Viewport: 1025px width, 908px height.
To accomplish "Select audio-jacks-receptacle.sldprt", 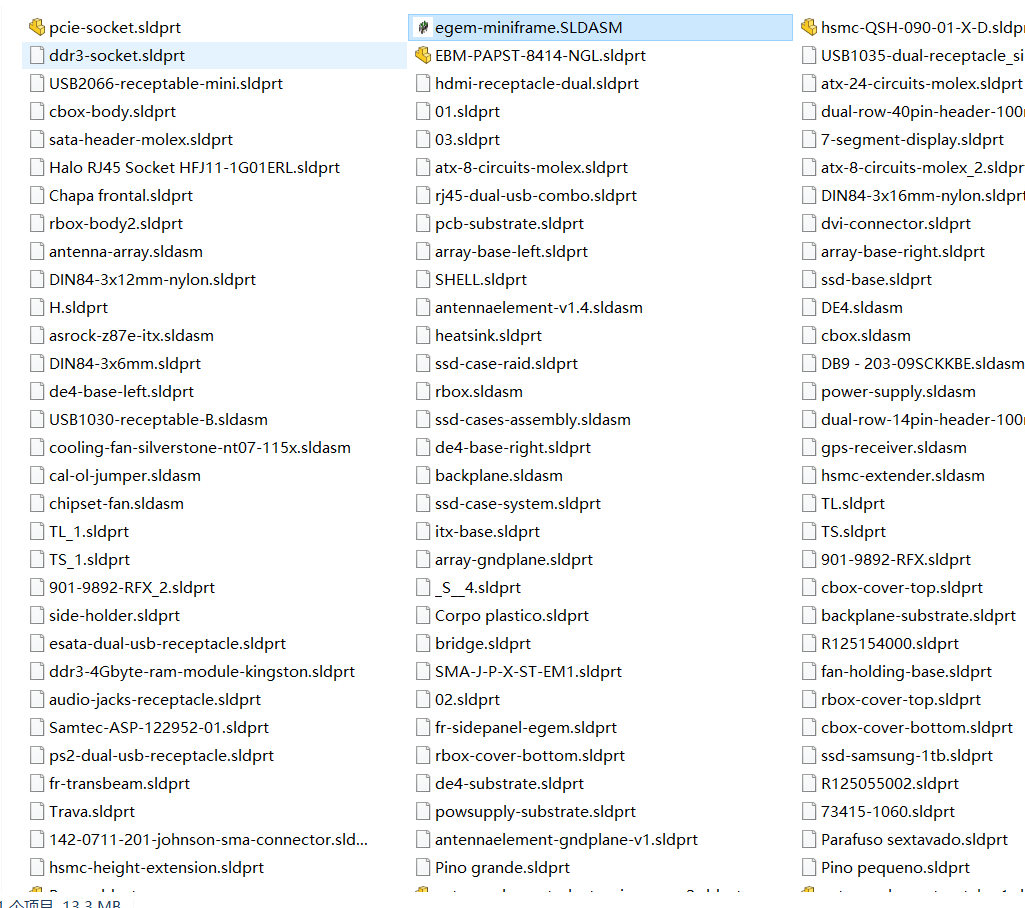I will [x=155, y=699].
